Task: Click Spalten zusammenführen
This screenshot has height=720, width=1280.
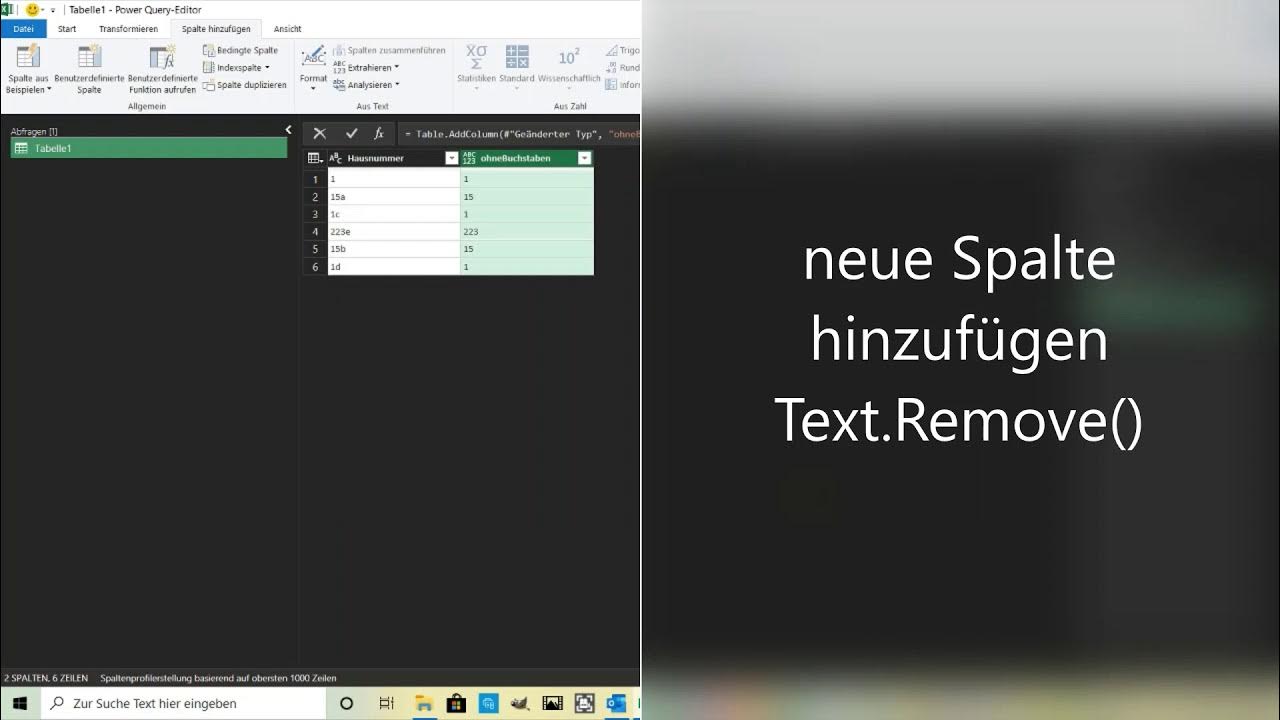Action: [x=389, y=50]
